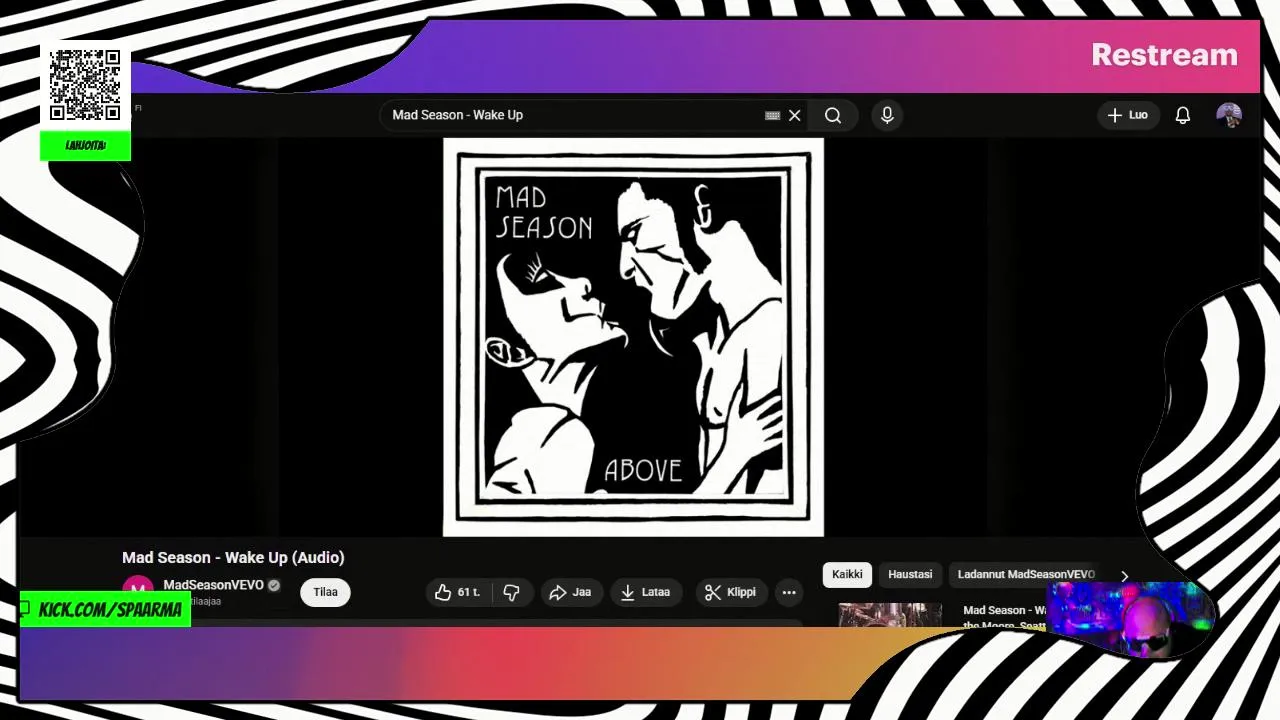Download the video with Lataa
1280x720 pixels.
tap(645, 592)
